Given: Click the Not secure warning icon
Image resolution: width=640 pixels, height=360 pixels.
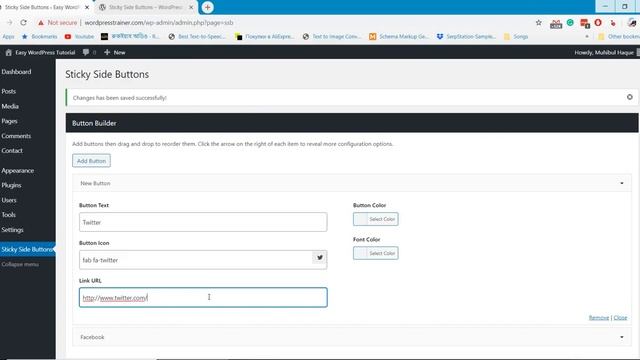Looking at the screenshot, I should (x=40, y=23).
